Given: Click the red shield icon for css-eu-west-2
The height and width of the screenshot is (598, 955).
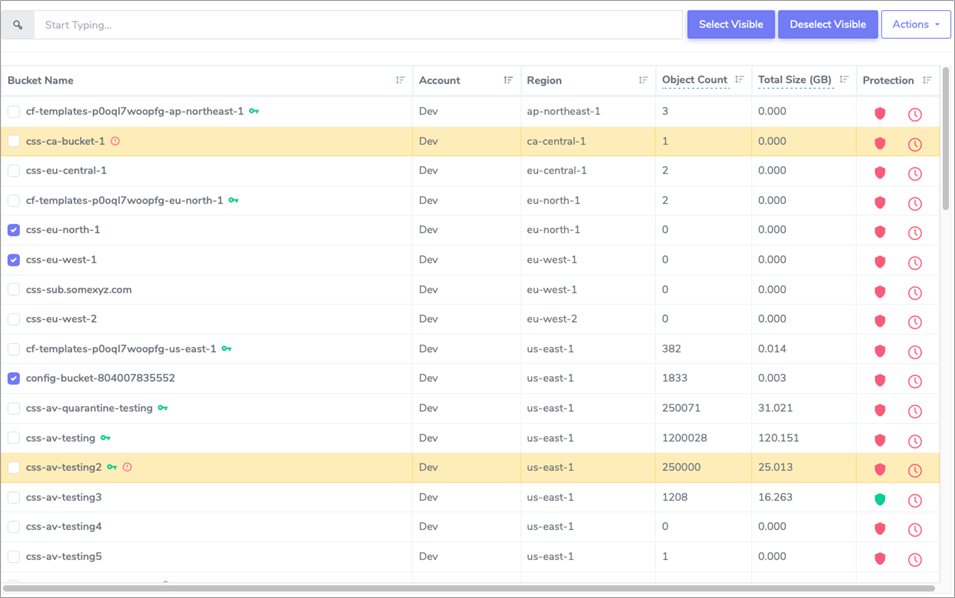Looking at the screenshot, I should click(879, 321).
